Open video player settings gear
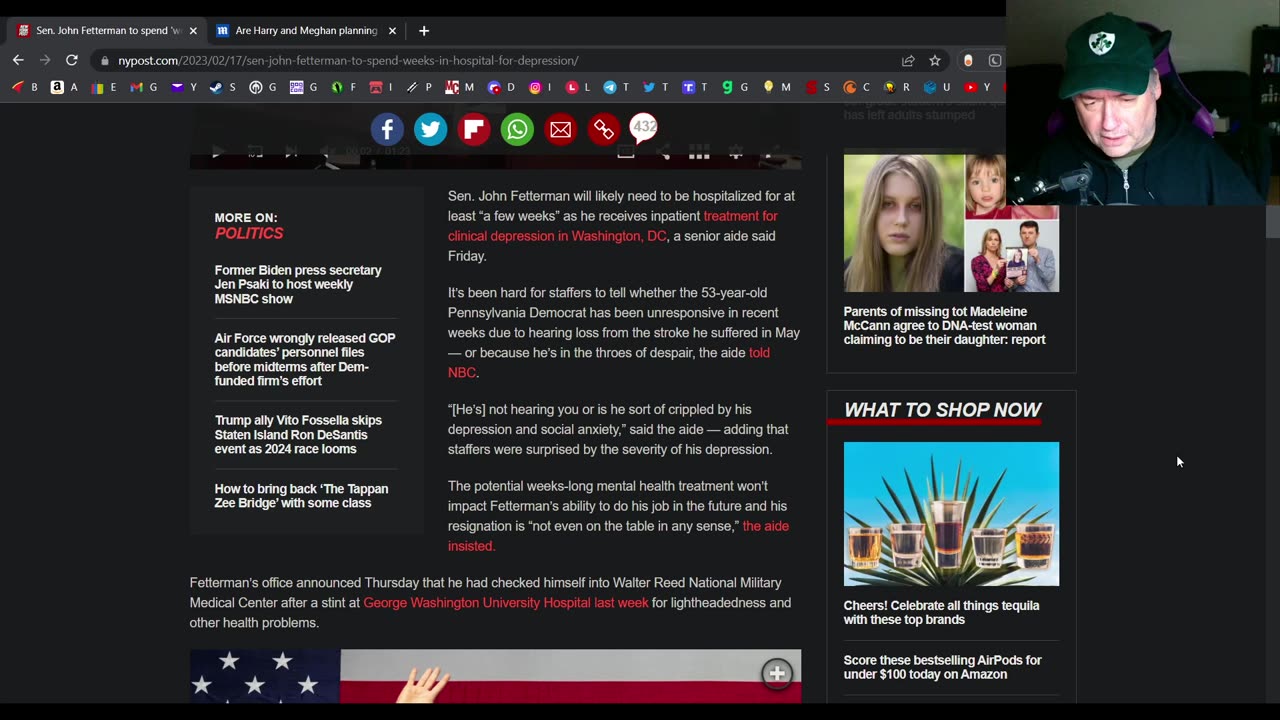Image resolution: width=1280 pixels, height=720 pixels. [x=735, y=152]
